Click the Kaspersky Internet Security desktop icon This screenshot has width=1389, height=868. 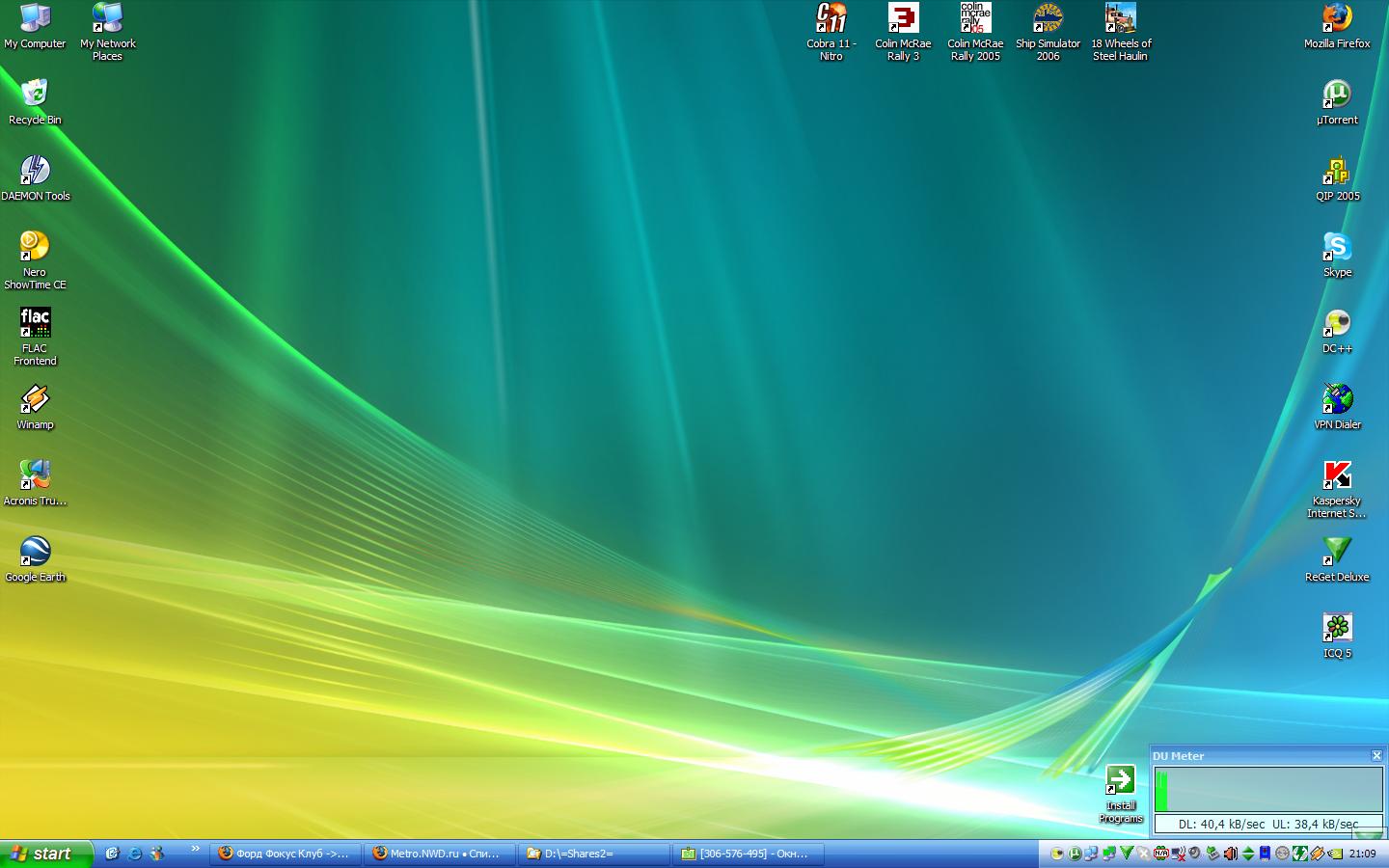point(1337,475)
